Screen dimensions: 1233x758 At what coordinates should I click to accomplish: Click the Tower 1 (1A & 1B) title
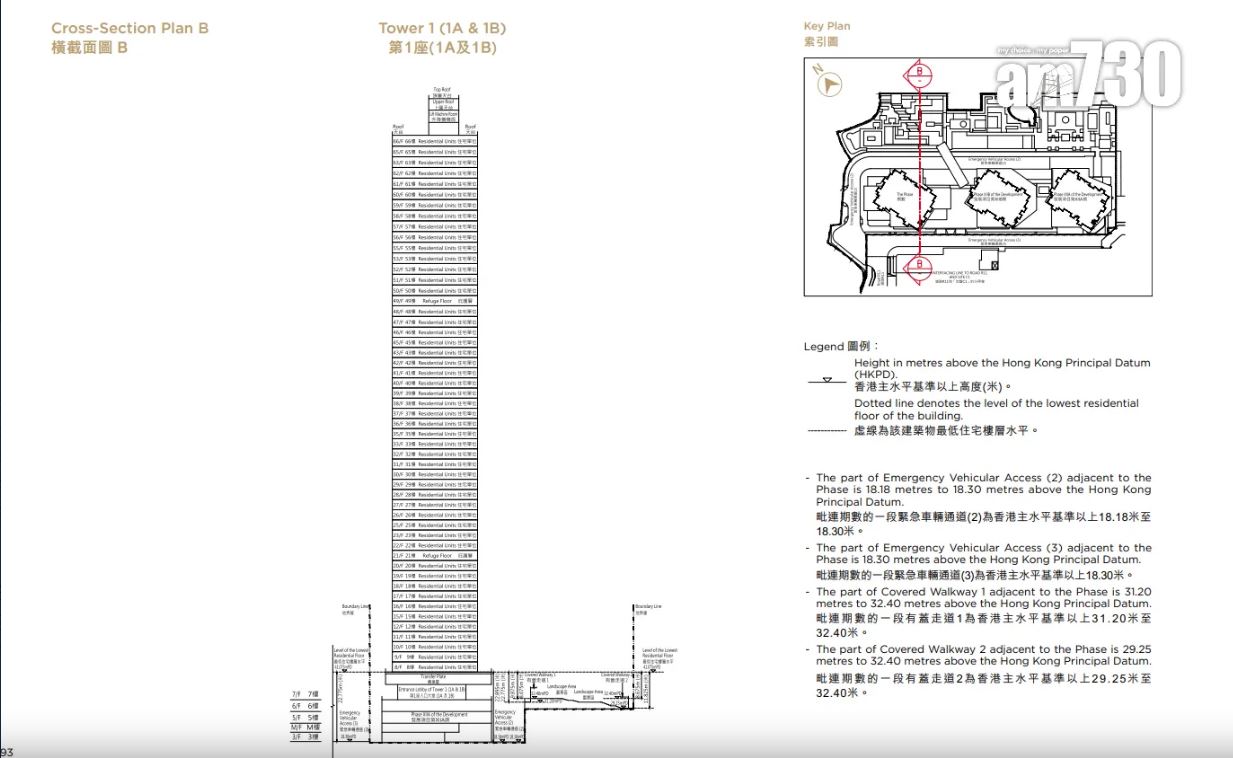click(x=442, y=28)
